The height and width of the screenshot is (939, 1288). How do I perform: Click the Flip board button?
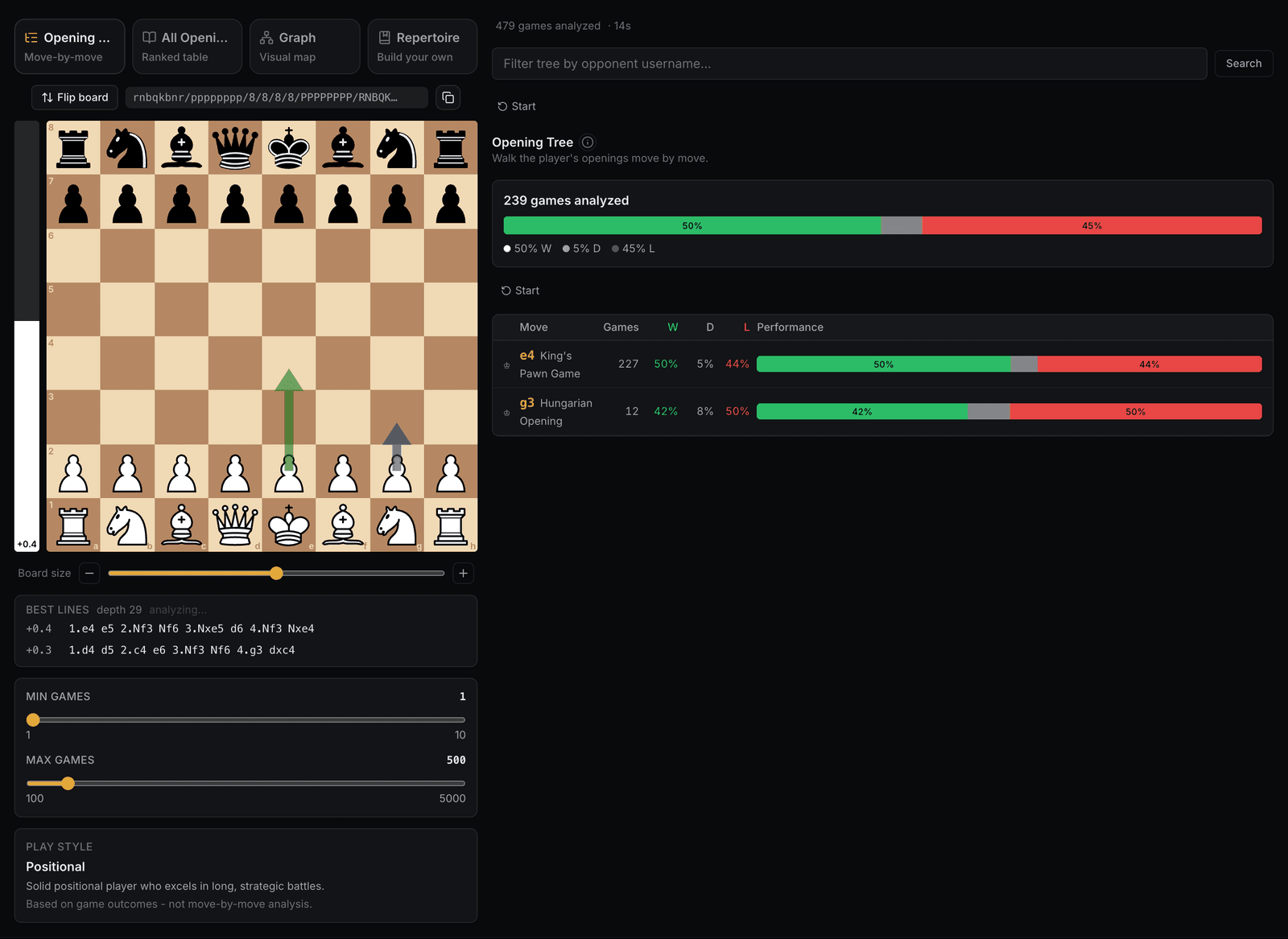[75, 97]
